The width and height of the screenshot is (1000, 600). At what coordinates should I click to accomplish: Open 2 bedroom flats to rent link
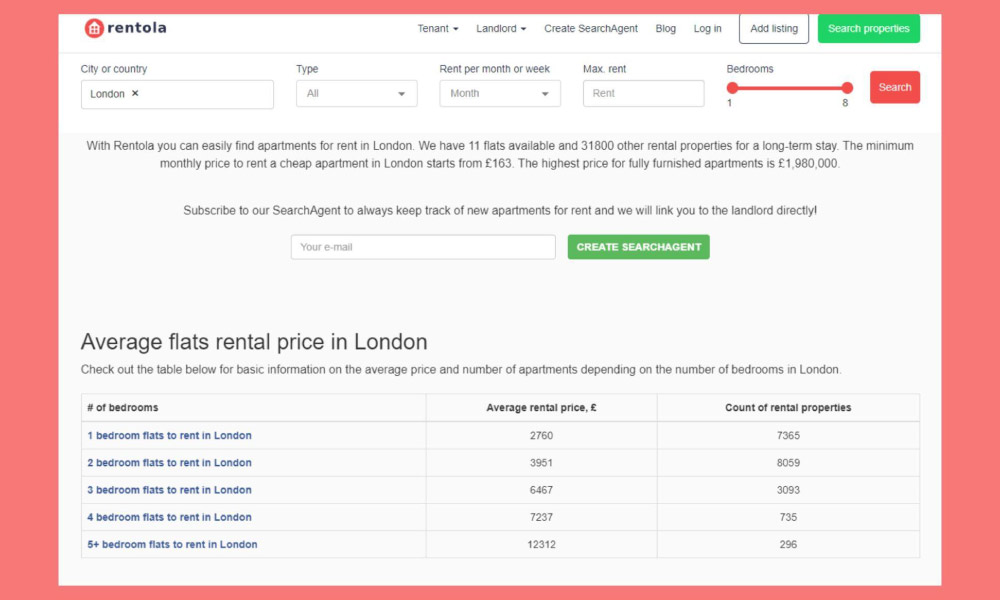[170, 462]
